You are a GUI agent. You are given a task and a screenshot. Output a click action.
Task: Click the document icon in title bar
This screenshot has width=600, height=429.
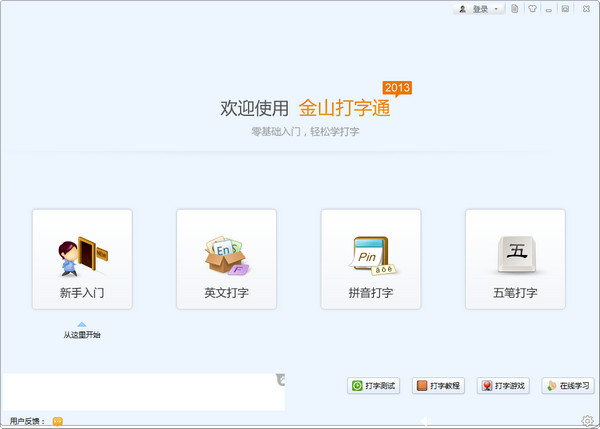[515, 9]
